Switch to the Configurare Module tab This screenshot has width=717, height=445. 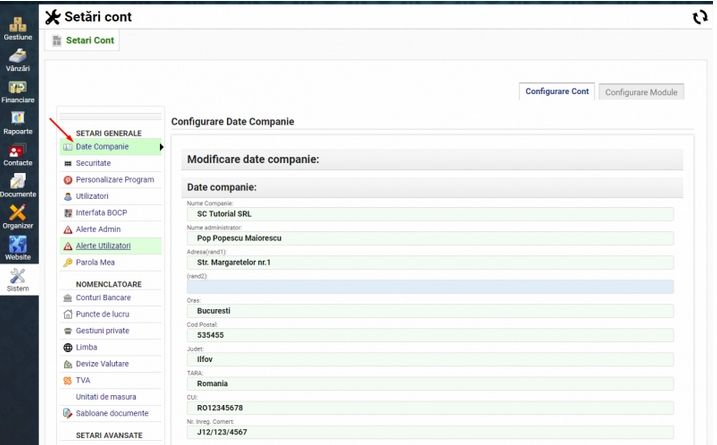[642, 92]
